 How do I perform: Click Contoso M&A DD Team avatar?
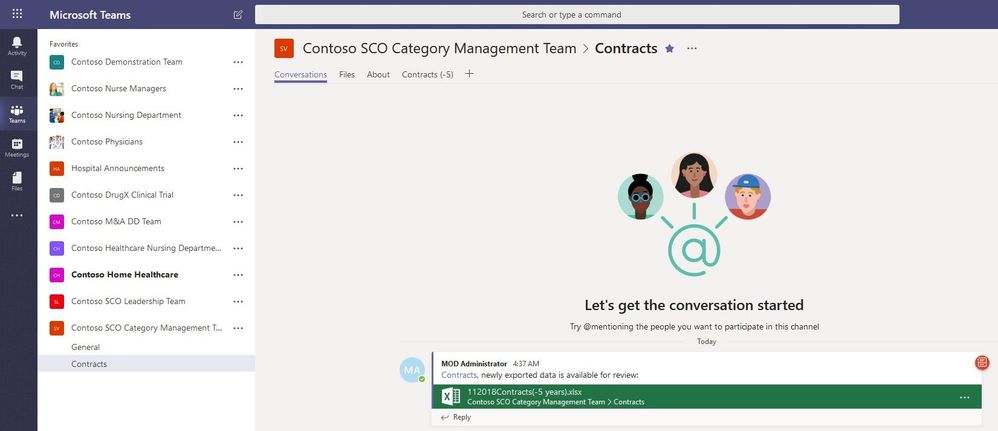coord(57,222)
